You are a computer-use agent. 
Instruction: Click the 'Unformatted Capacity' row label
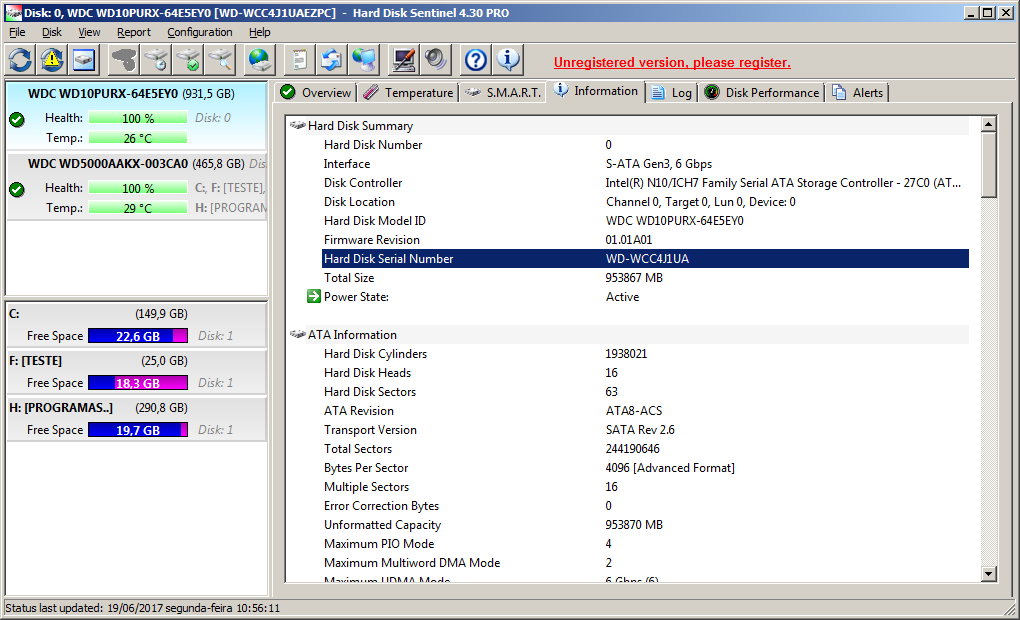(x=382, y=525)
